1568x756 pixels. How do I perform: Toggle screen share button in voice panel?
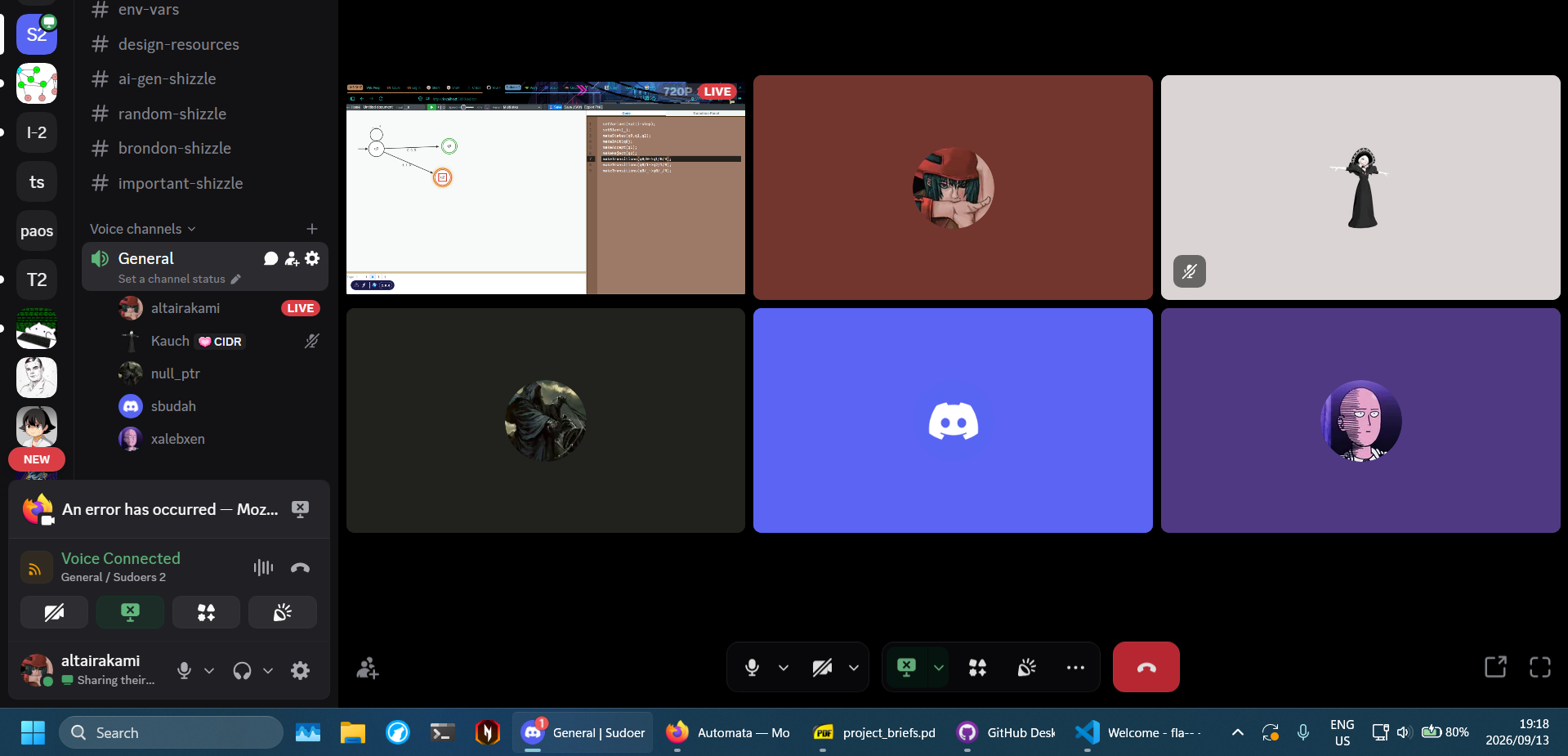[130, 612]
